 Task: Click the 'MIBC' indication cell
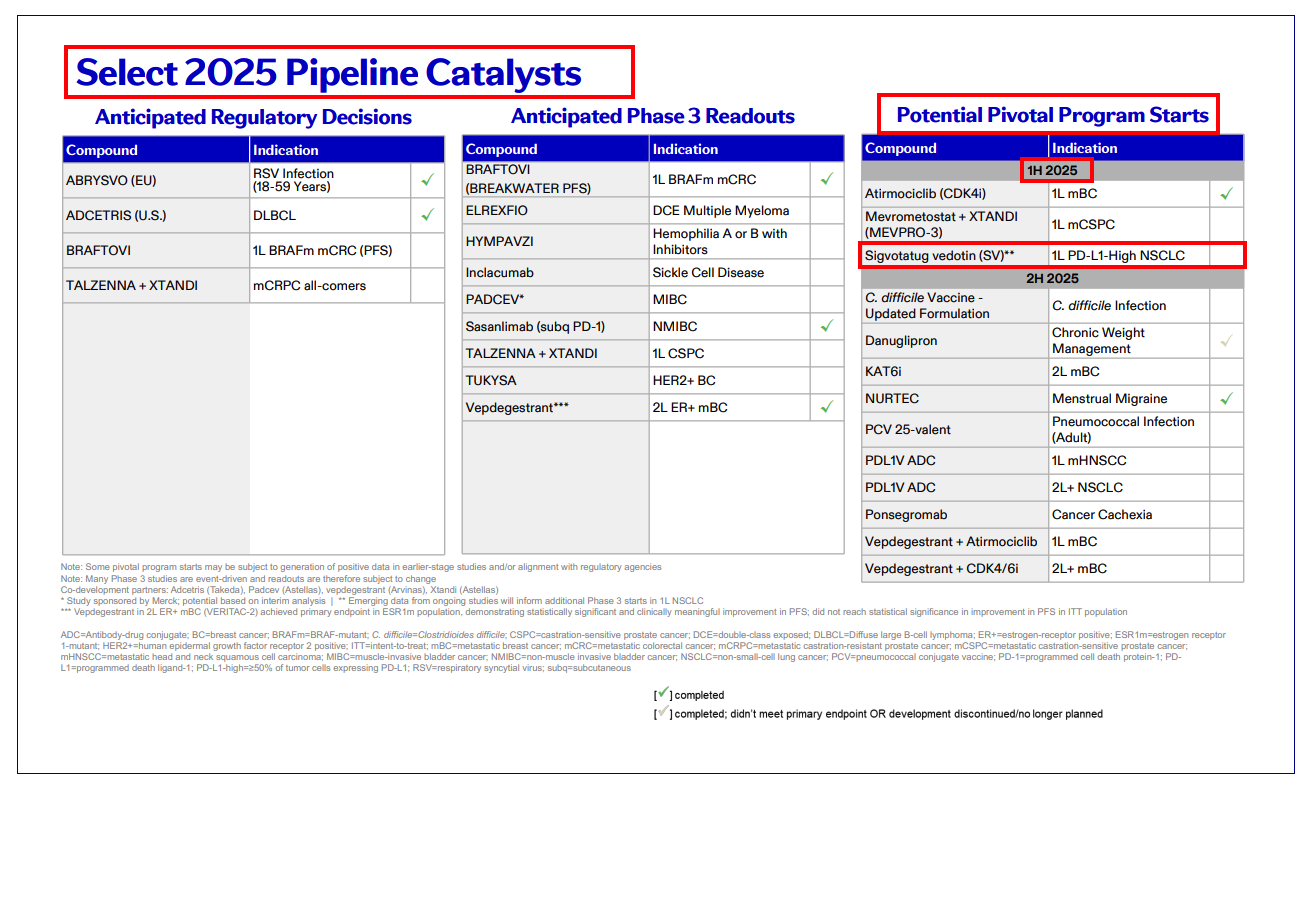click(730, 299)
